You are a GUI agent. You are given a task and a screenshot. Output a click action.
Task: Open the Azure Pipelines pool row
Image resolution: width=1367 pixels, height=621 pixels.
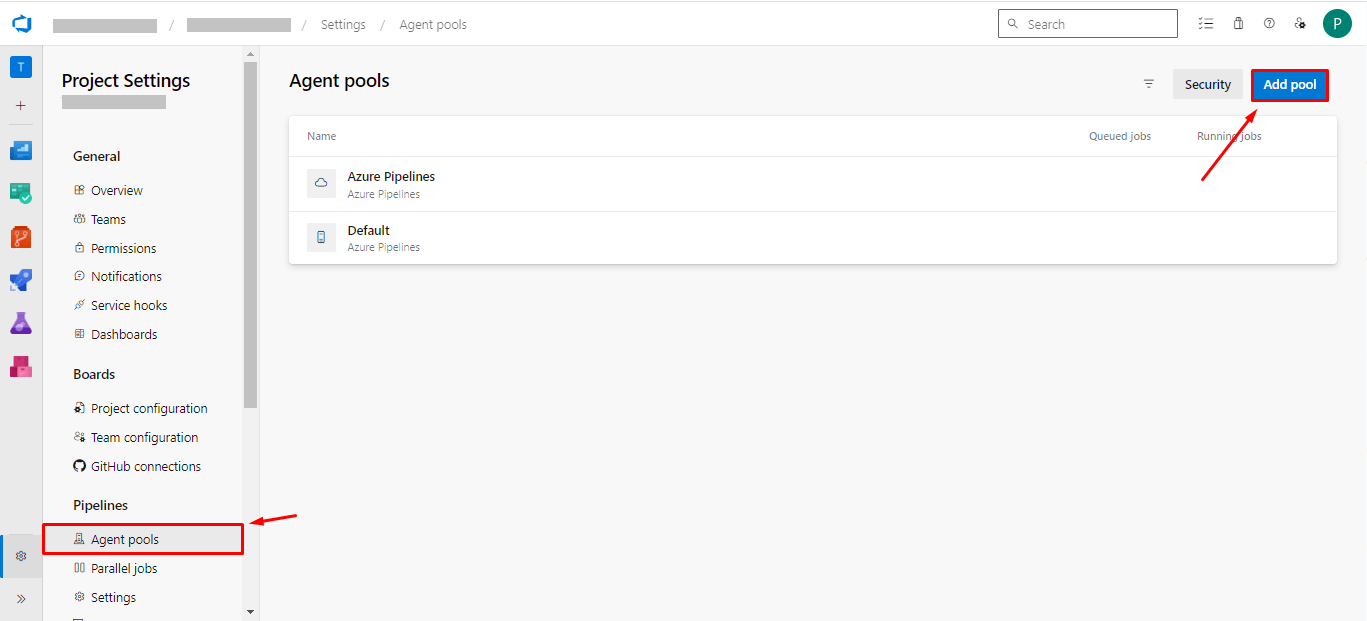coord(813,184)
